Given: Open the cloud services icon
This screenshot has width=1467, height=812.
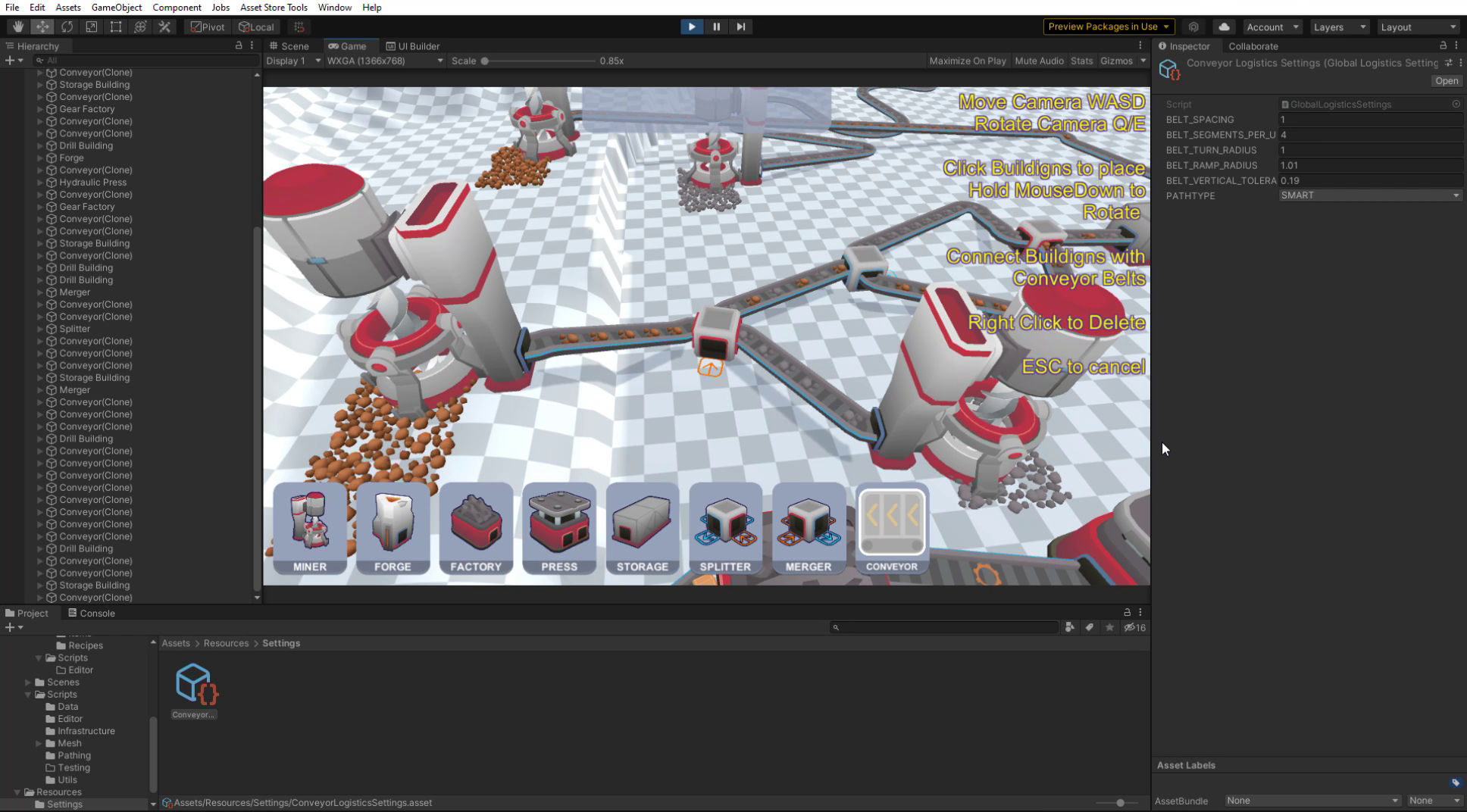Looking at the screenshot, I should click(1224, 27).
